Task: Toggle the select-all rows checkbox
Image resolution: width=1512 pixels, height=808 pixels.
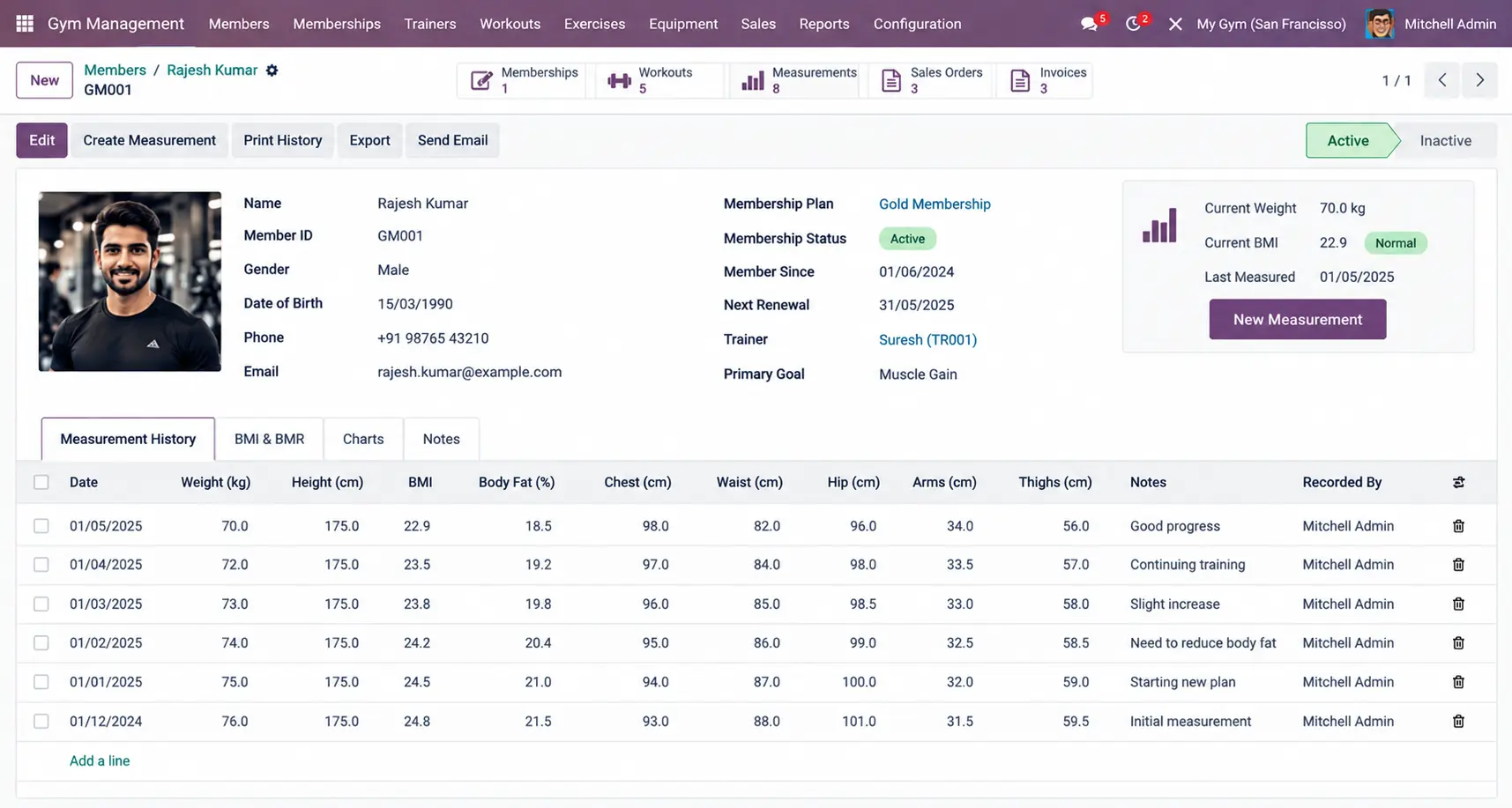Action: tap(41, 482)
